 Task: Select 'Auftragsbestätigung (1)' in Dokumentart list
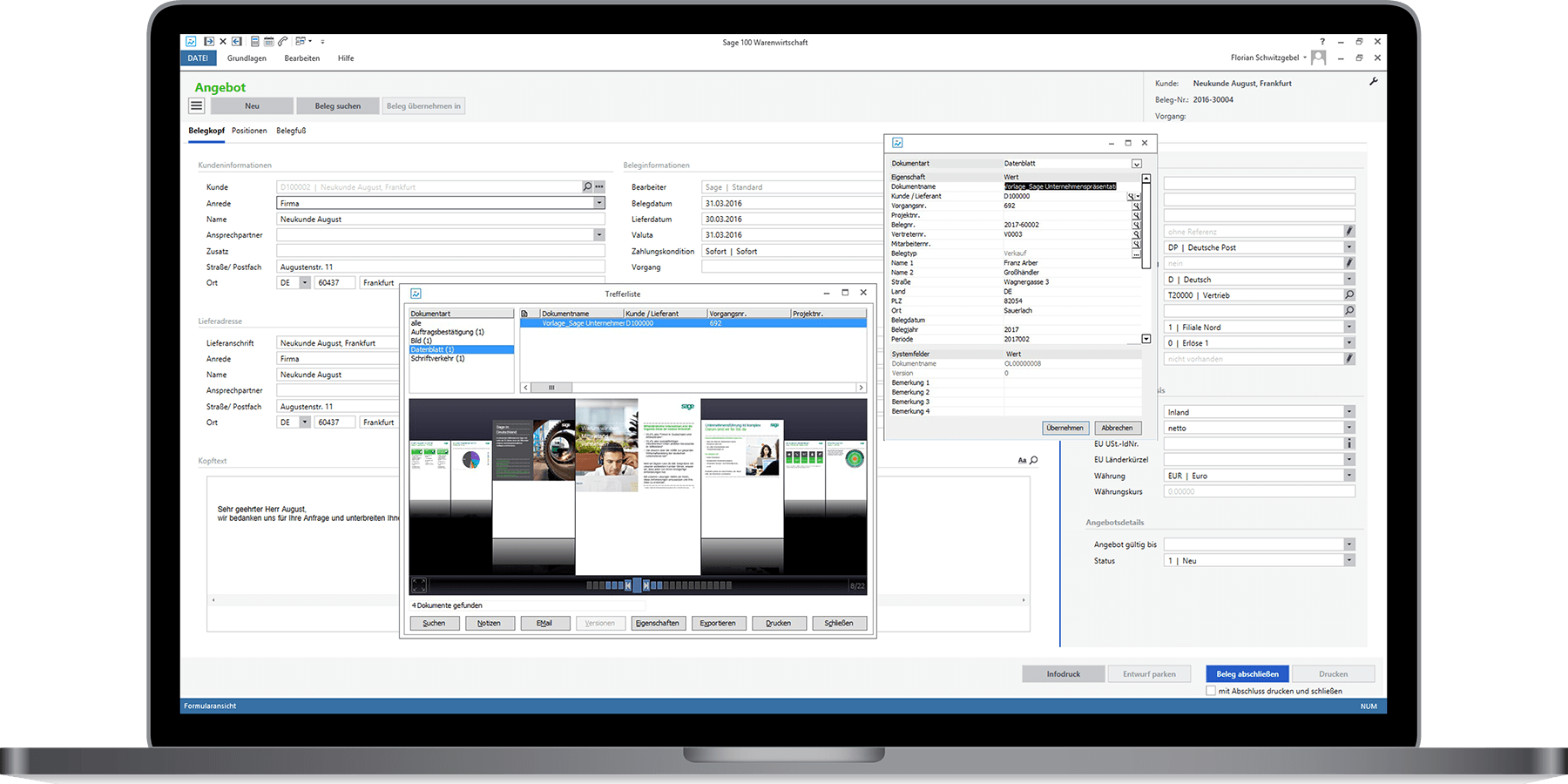pyautogui.click(x=448, y=332)
